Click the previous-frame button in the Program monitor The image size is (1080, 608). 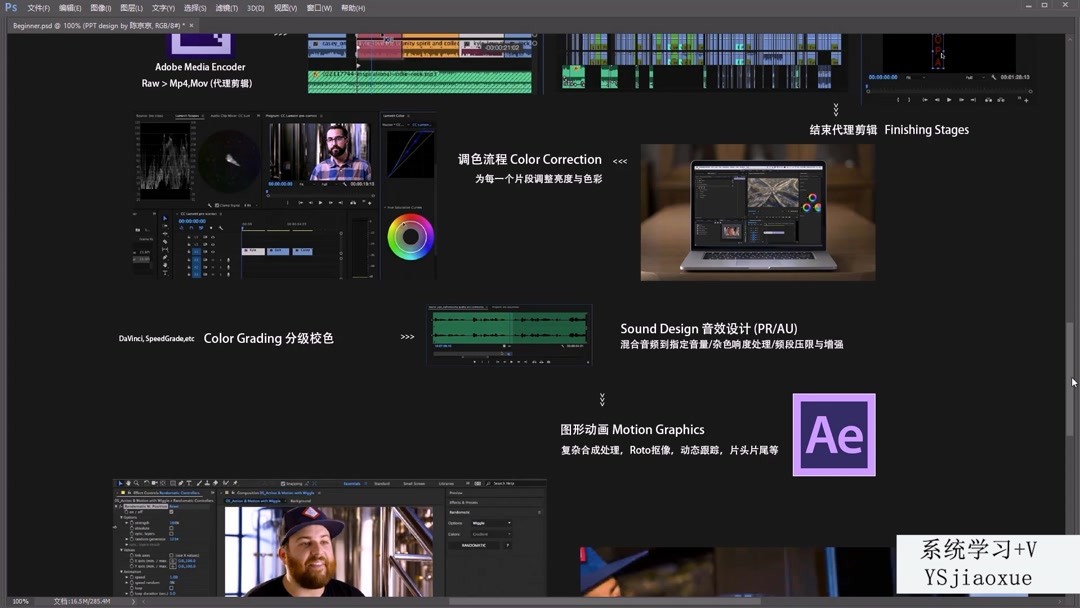pyautogui.click(x=938, y=99)
